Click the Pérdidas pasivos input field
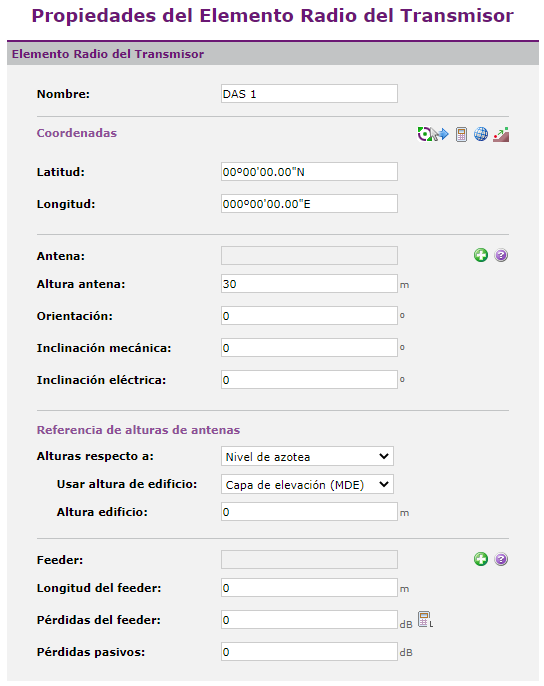 309,651
